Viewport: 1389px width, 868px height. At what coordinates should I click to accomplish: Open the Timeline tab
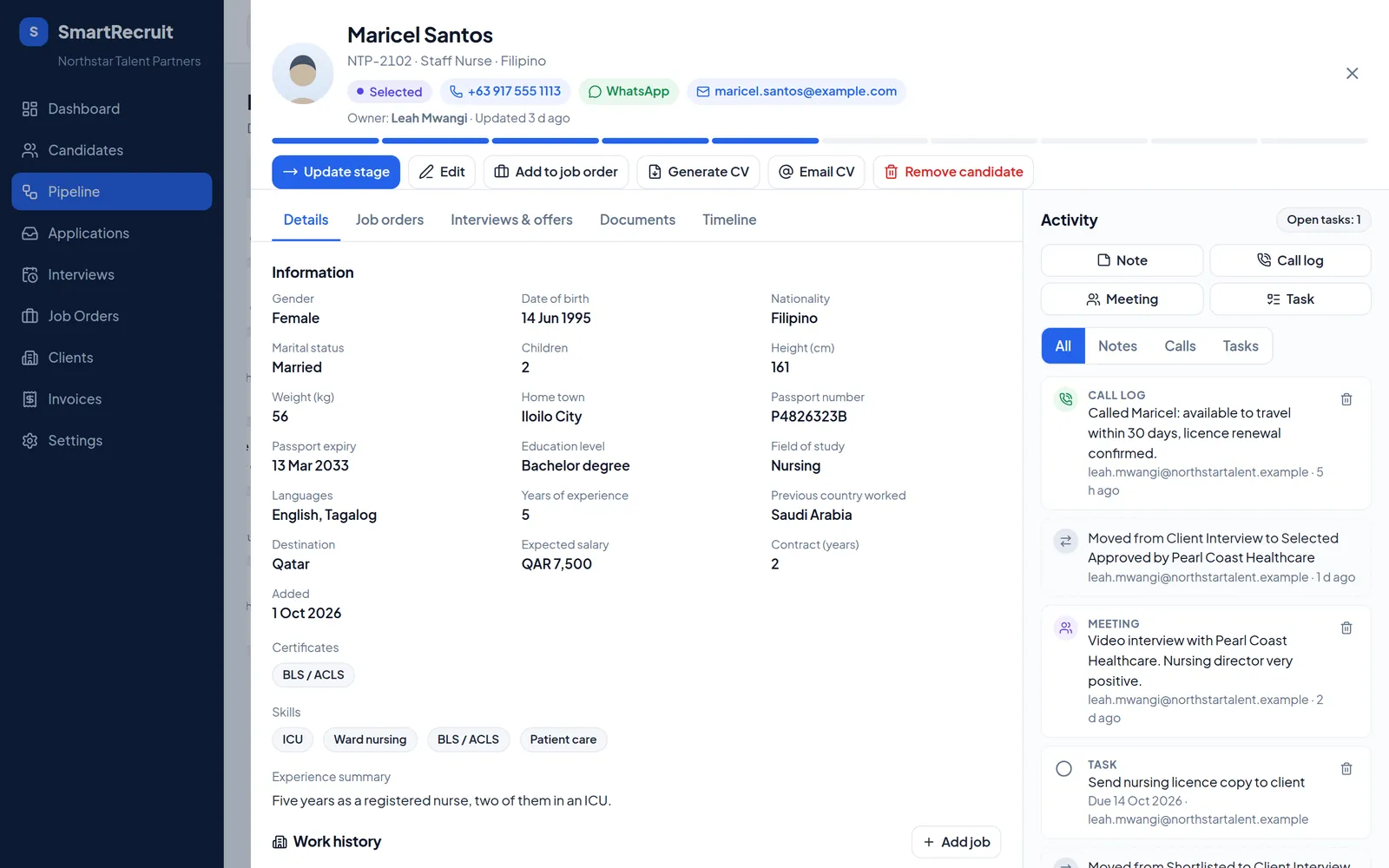pos(729,220)
